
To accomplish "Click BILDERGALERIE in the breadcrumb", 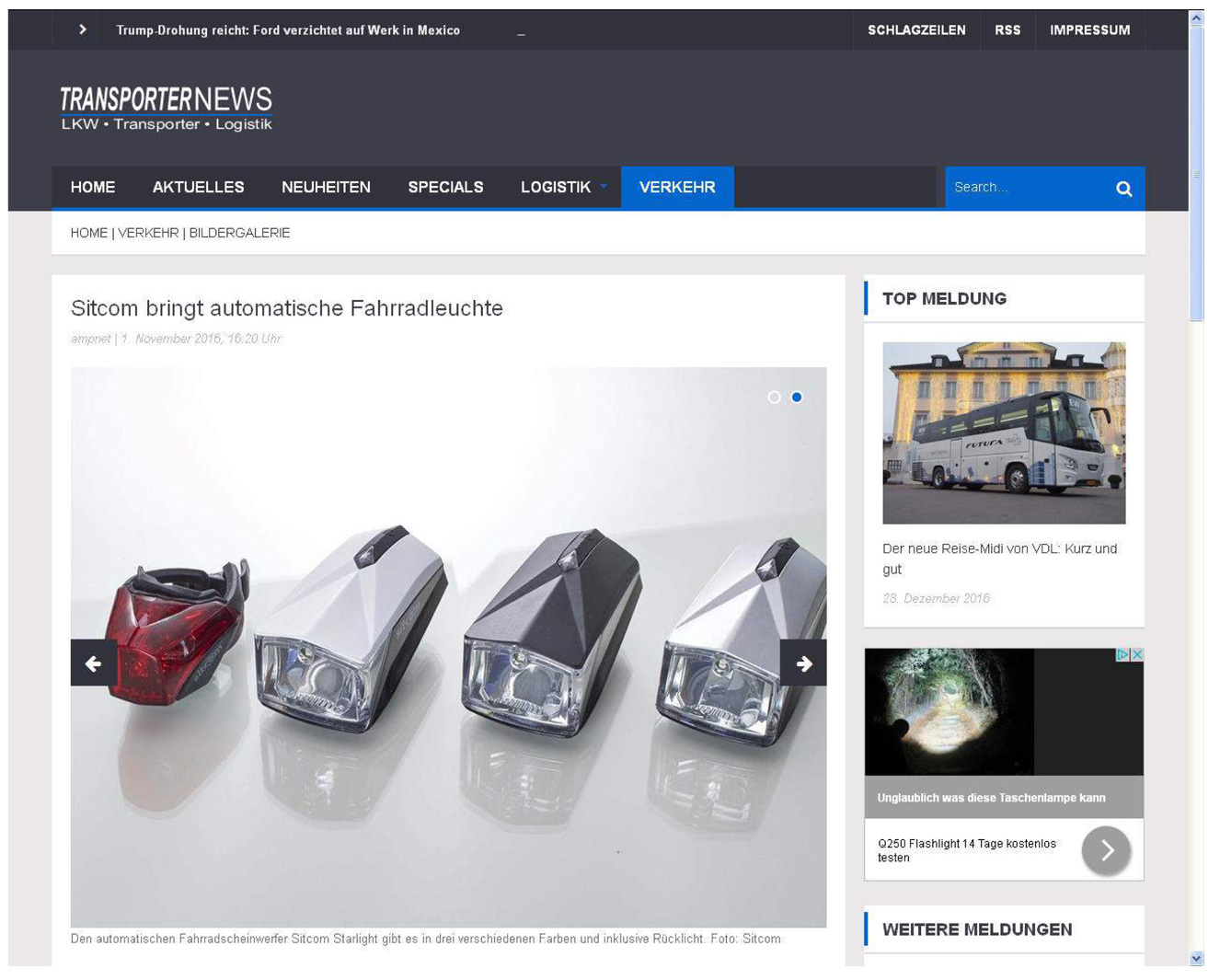I will pyautogui.click(x=239, y=233).
